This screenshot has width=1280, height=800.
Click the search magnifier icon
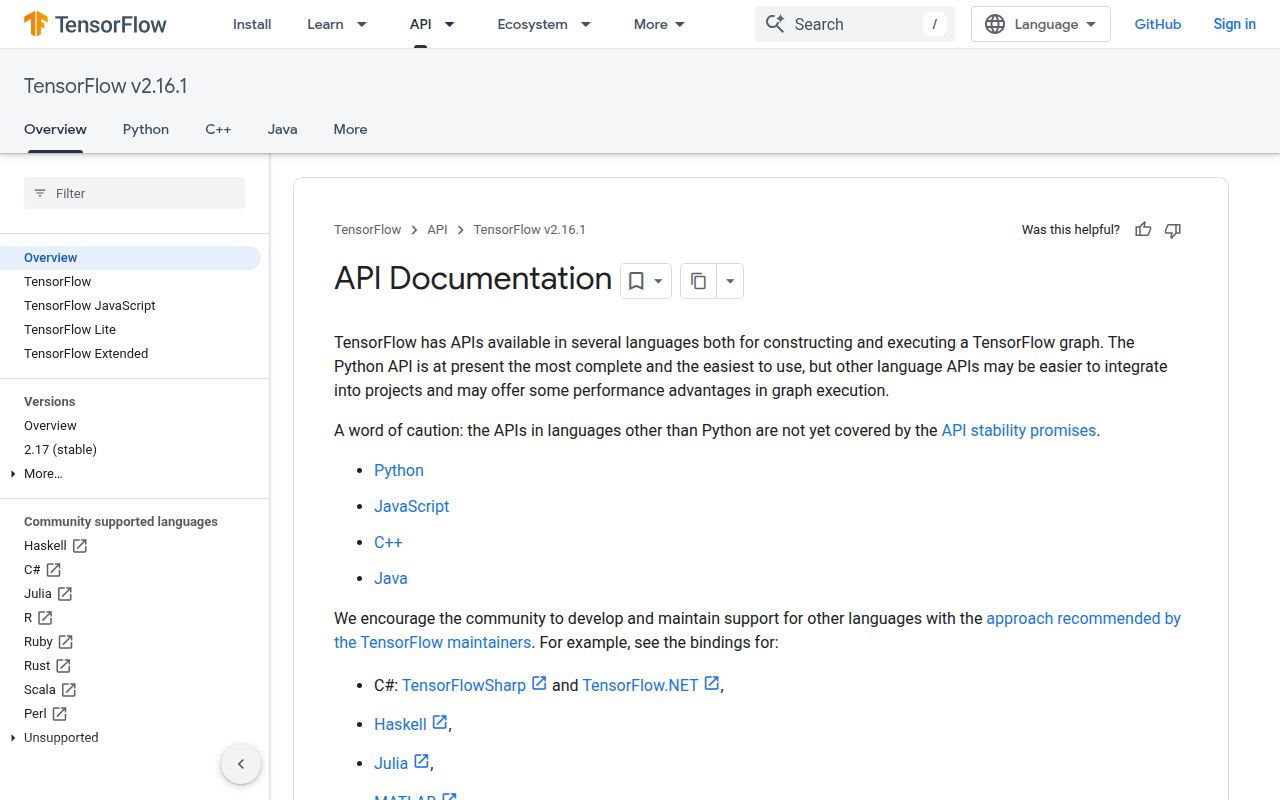[775, 24]
